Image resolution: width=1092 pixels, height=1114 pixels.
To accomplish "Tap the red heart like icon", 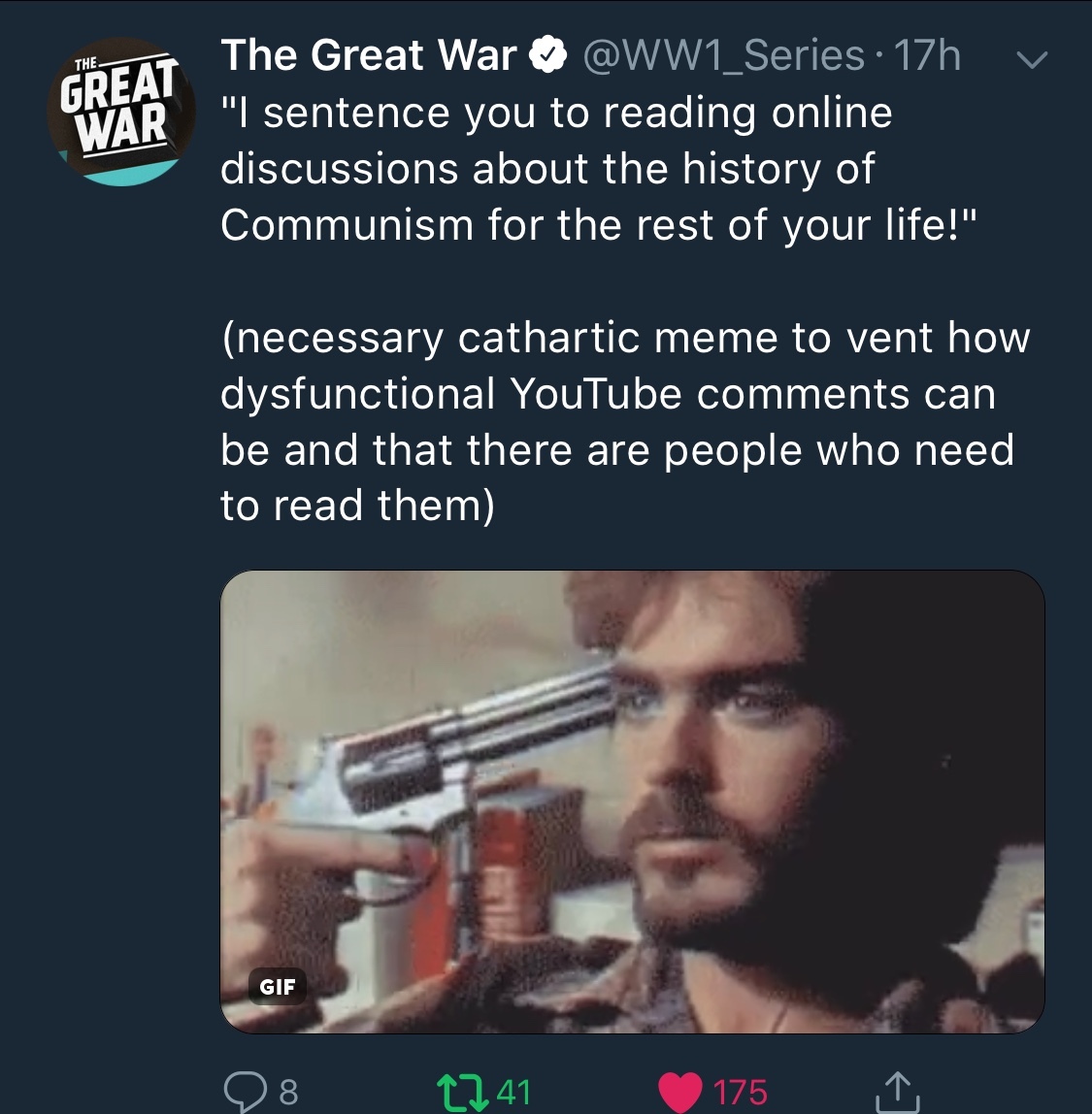I will pyautogui.click(x=679, y=1092).
